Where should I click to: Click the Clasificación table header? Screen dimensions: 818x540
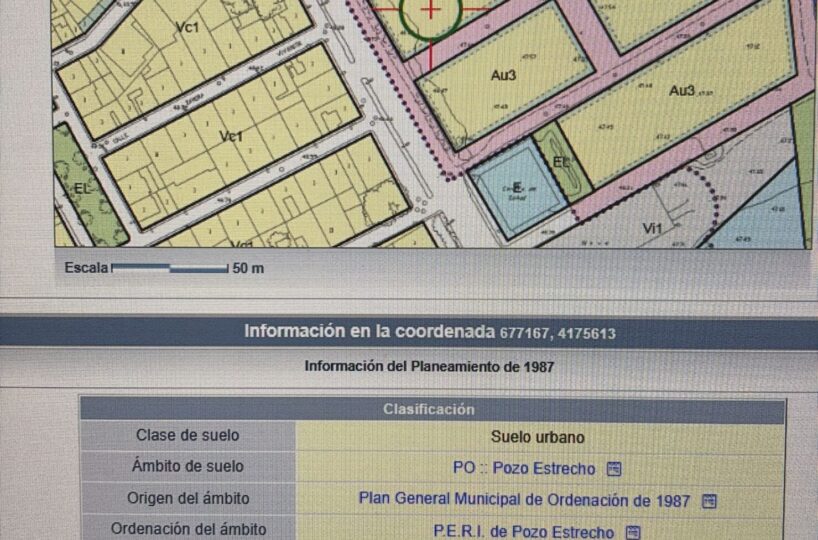click(429, 409)
